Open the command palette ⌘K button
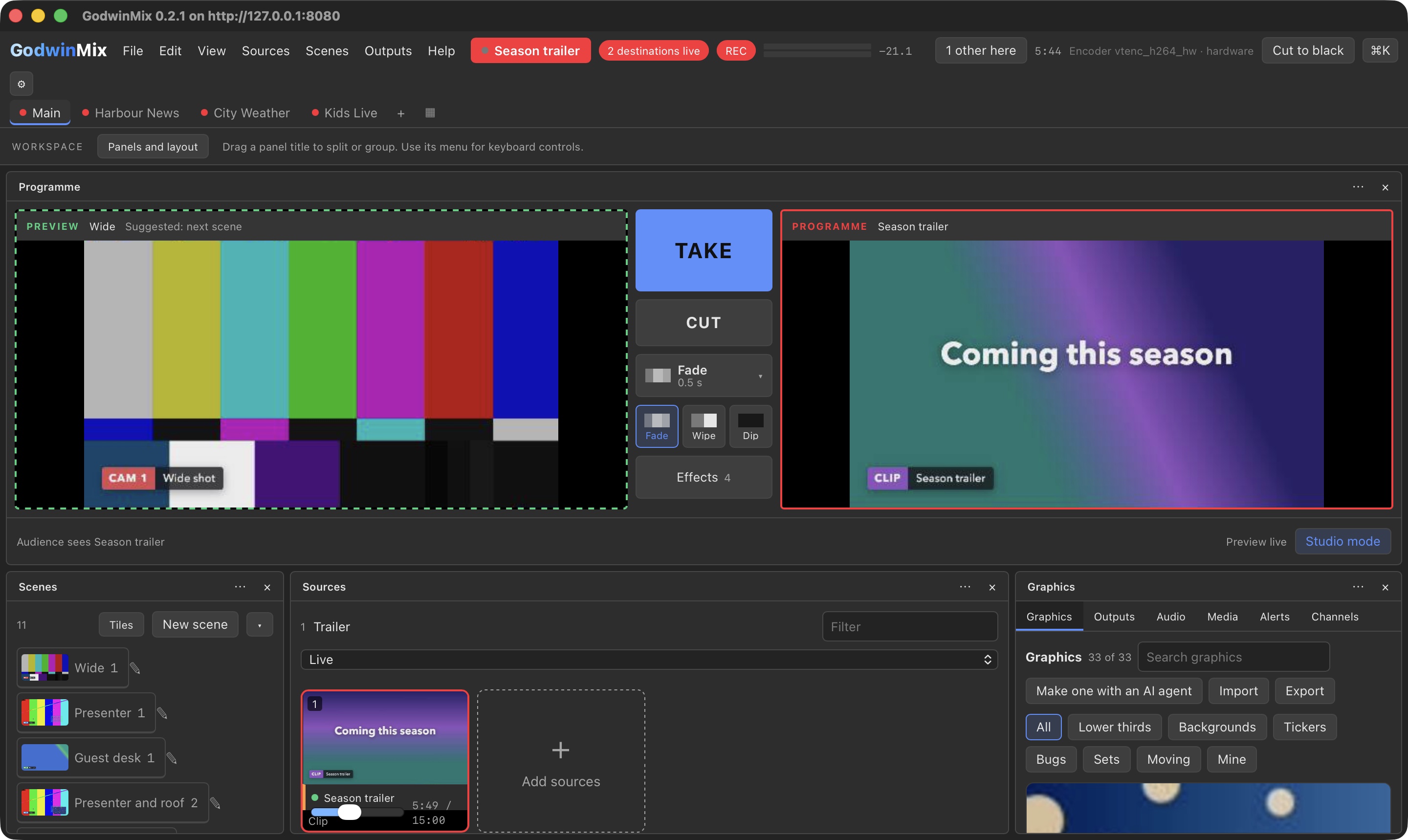Viewport: 1408px width, 840px height. click(1380, 50)
